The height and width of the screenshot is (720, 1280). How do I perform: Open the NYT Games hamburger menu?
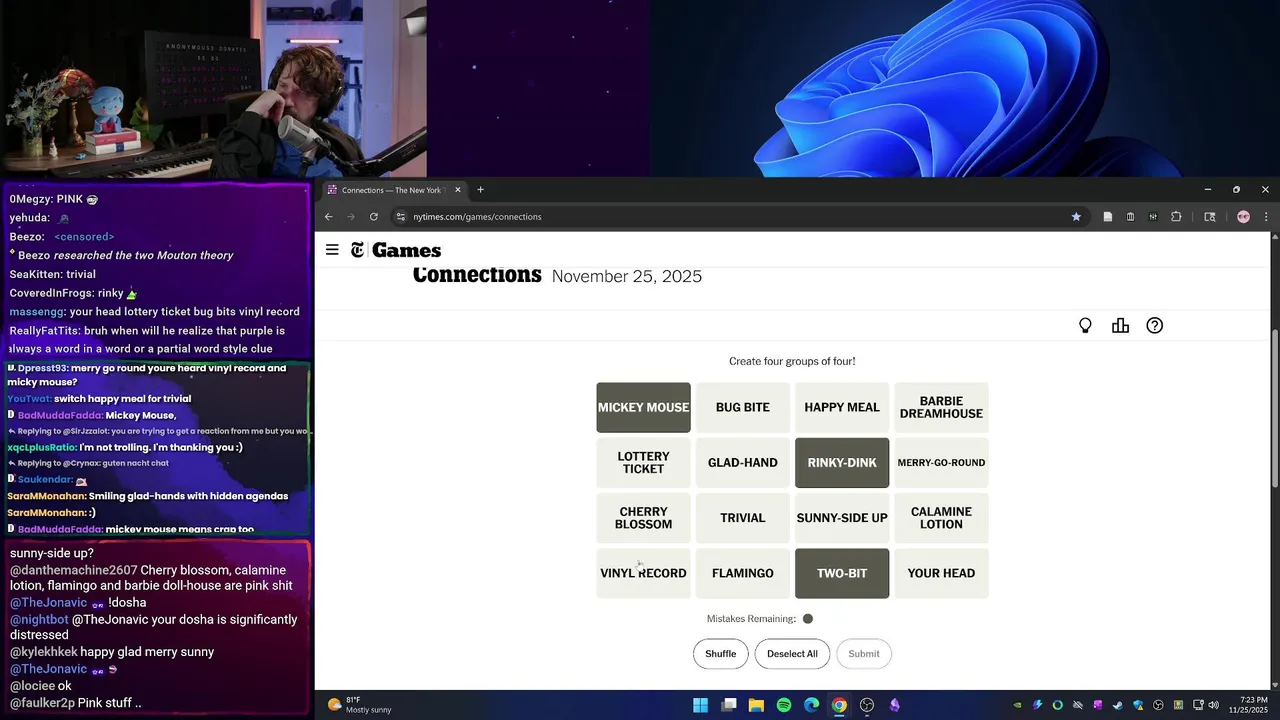pyautogui.click(x=332, y=250)
